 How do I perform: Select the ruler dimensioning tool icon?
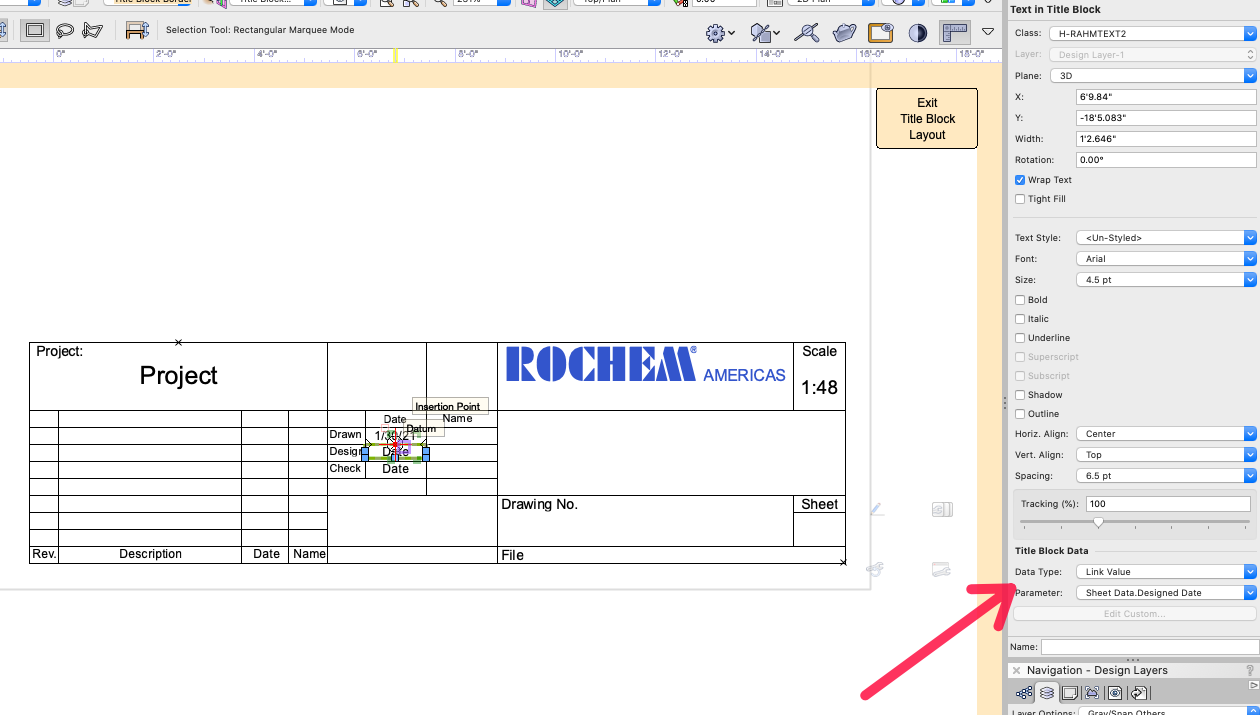click(954, 33)
